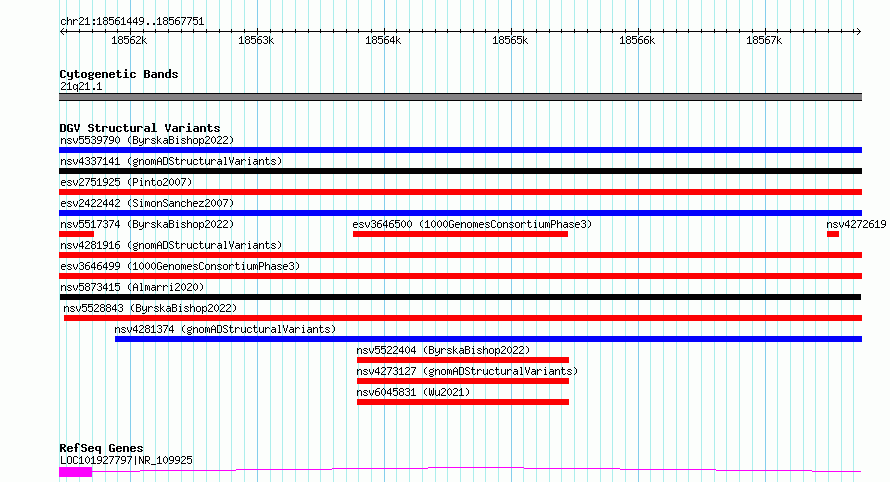Click the nsv5873415 (Almarri2020) label
Image resolution: width=890 pixels, height=482 pixels.
(132, 287)
